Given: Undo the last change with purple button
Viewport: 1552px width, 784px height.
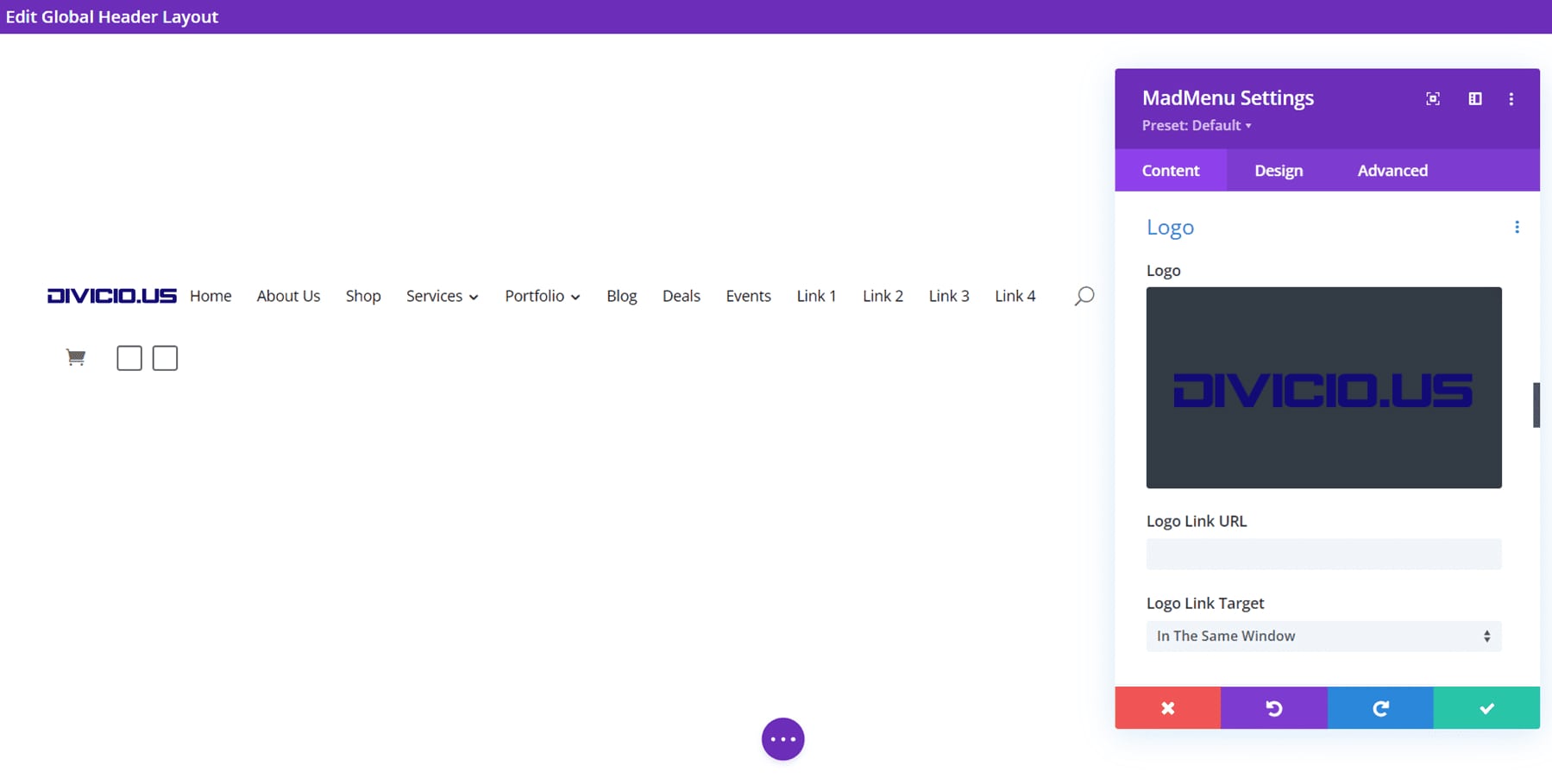Looking at the screenshot, I should 1274,708.
